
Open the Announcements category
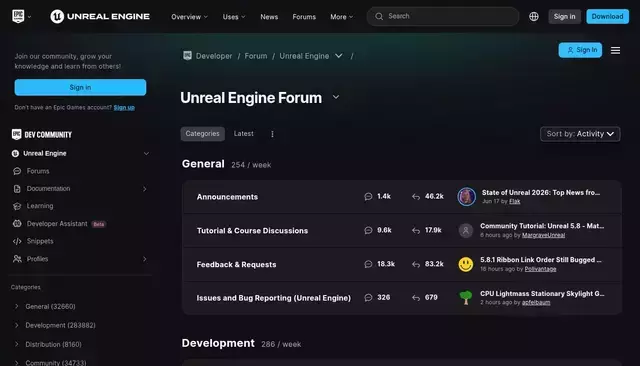tap(227, 197)
